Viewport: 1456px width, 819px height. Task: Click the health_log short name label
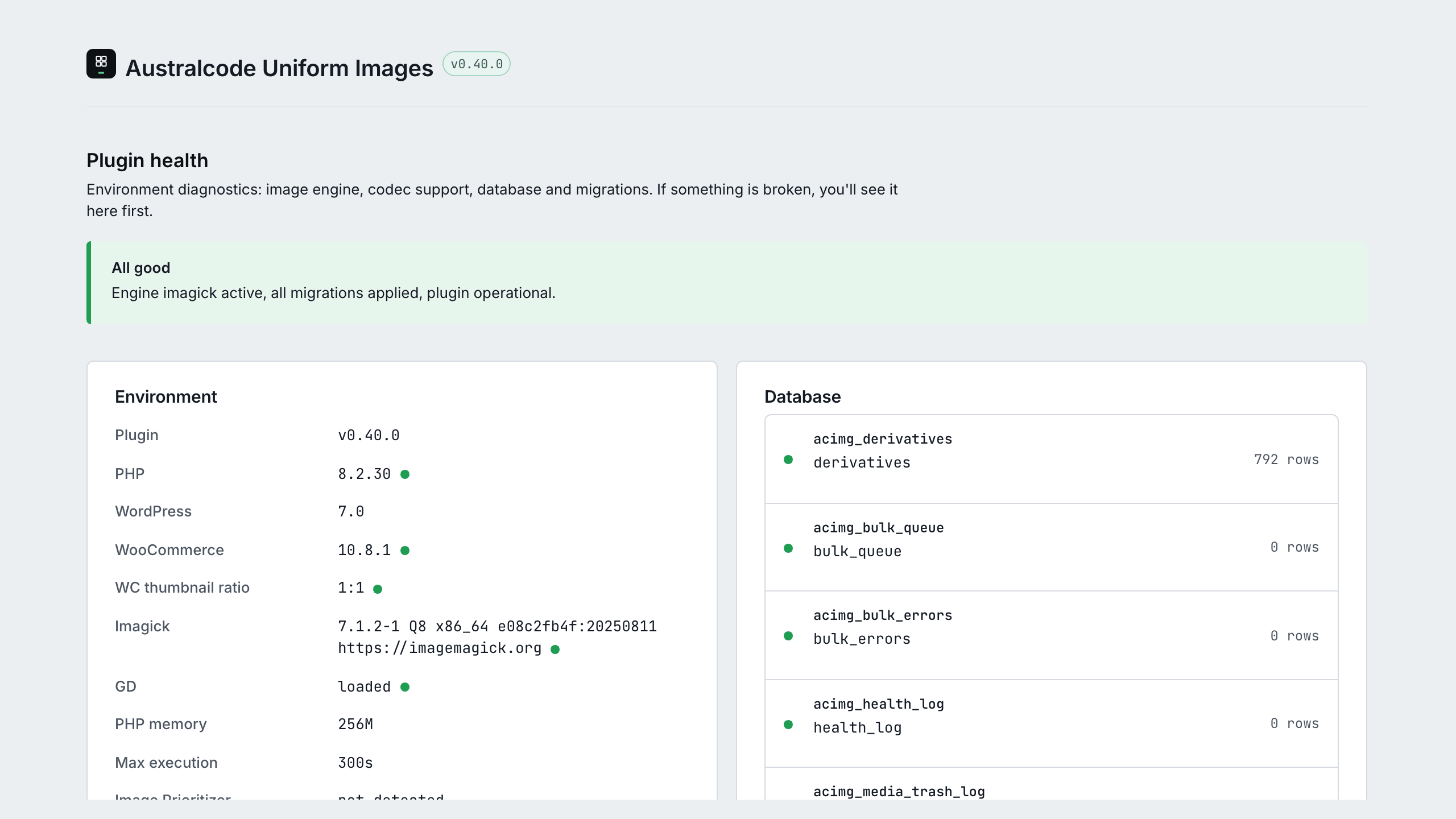[x=857, y=728]
